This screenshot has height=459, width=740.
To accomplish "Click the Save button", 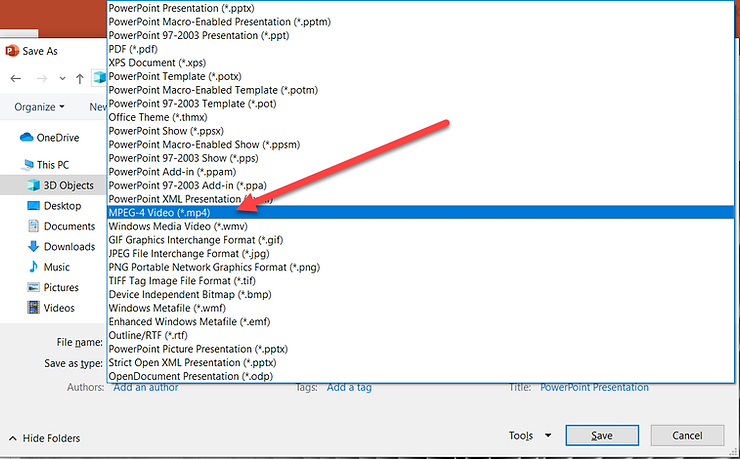I will pos(602,435).
